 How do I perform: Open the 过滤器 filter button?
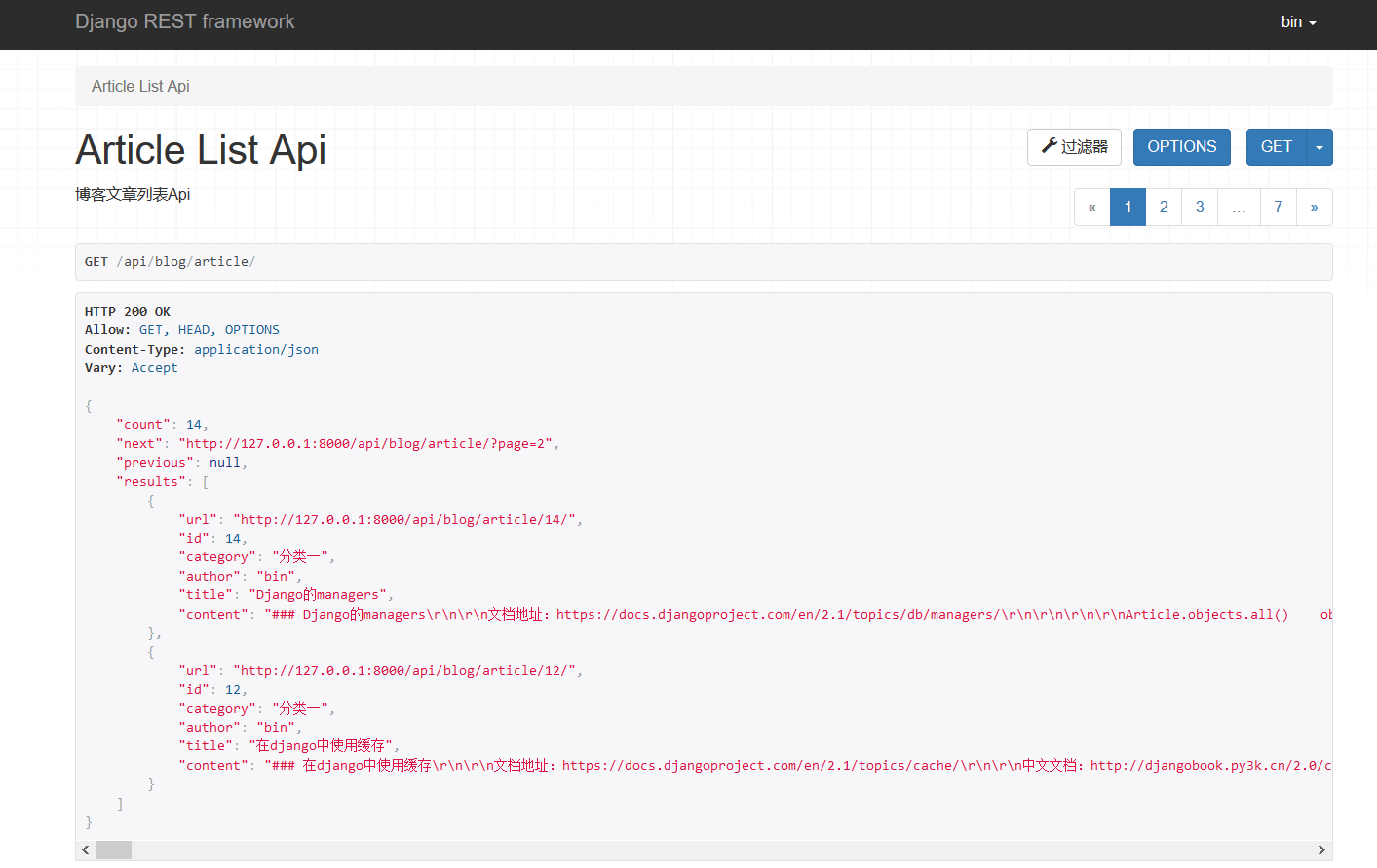pos(1074,147)
